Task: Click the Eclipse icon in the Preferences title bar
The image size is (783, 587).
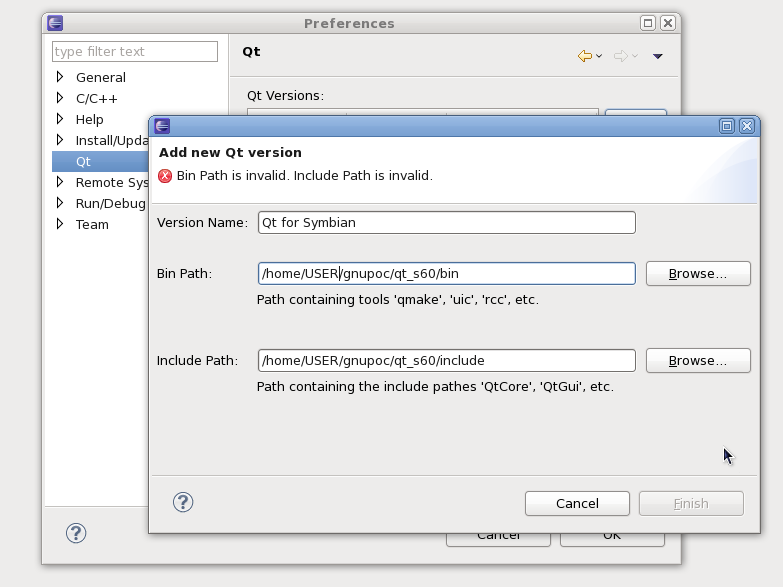Action: (x=55, y=23)
